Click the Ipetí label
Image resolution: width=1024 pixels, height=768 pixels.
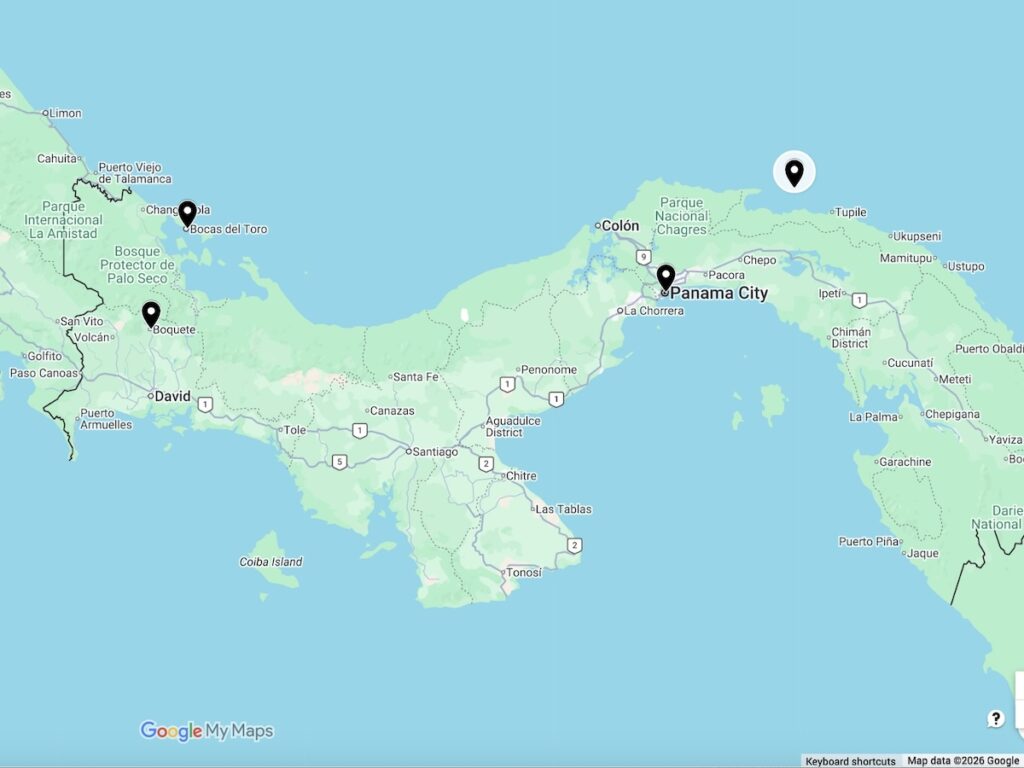click(x=830, y=293)
